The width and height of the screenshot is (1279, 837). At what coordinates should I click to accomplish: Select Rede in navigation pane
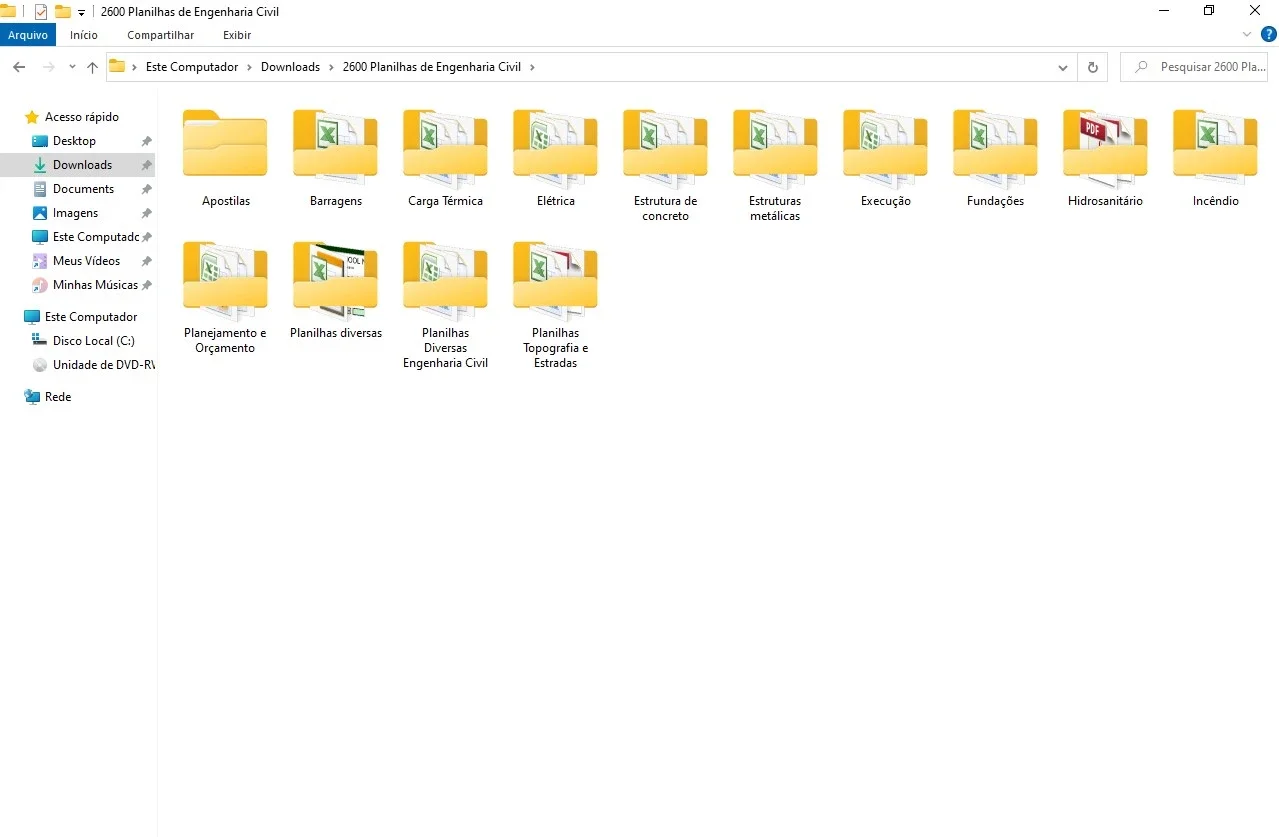[x=58, y=397]
